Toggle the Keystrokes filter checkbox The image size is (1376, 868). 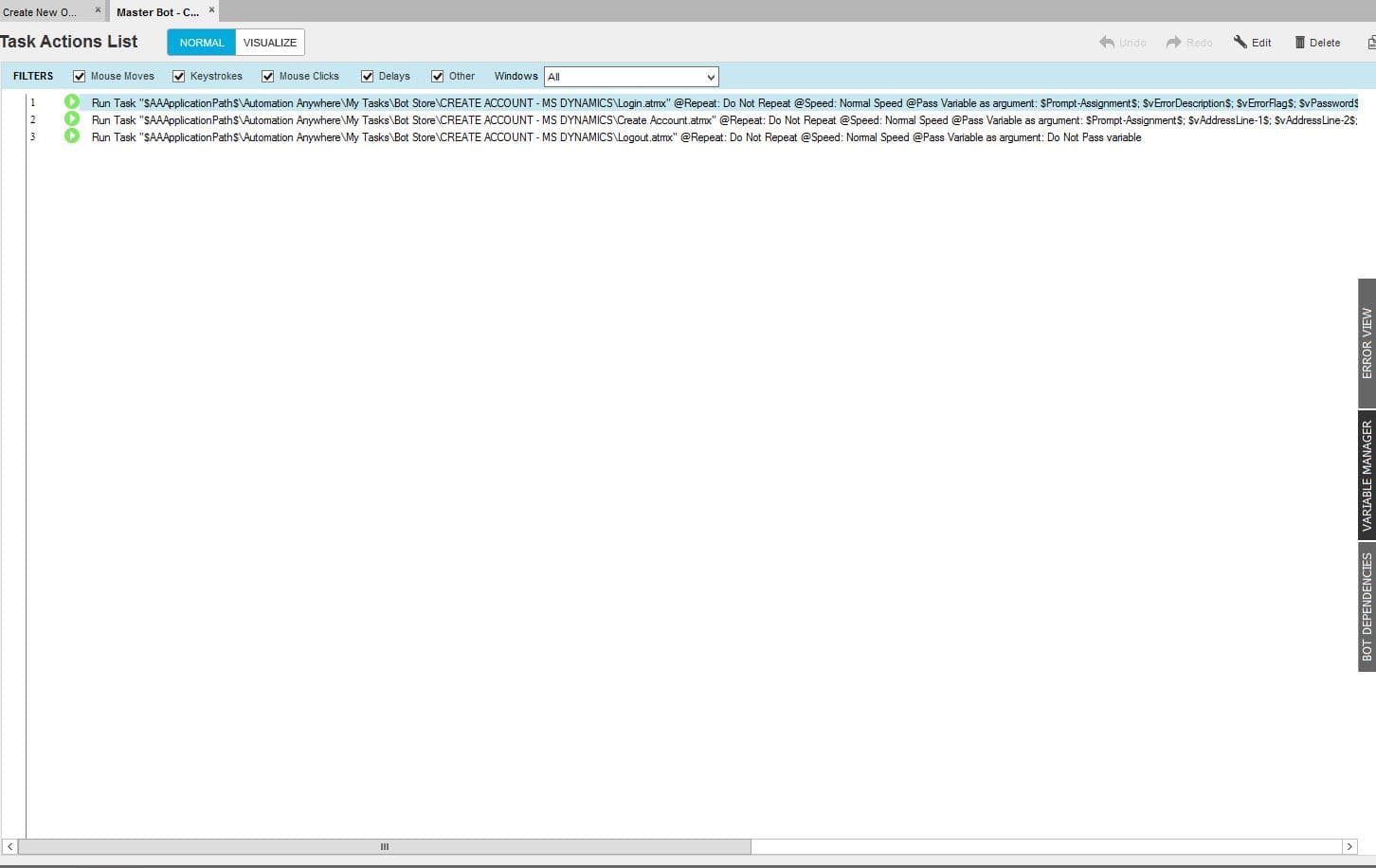pos(179,77)
